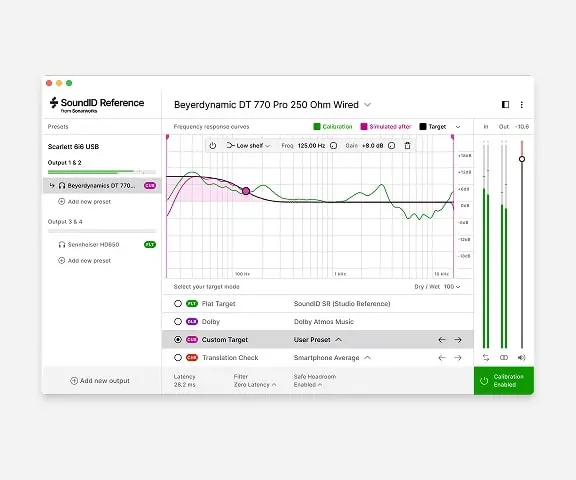Go to previous Custom Target preset arrow
The height and width of the screenshot is (480, 576).
click(442, 340)
